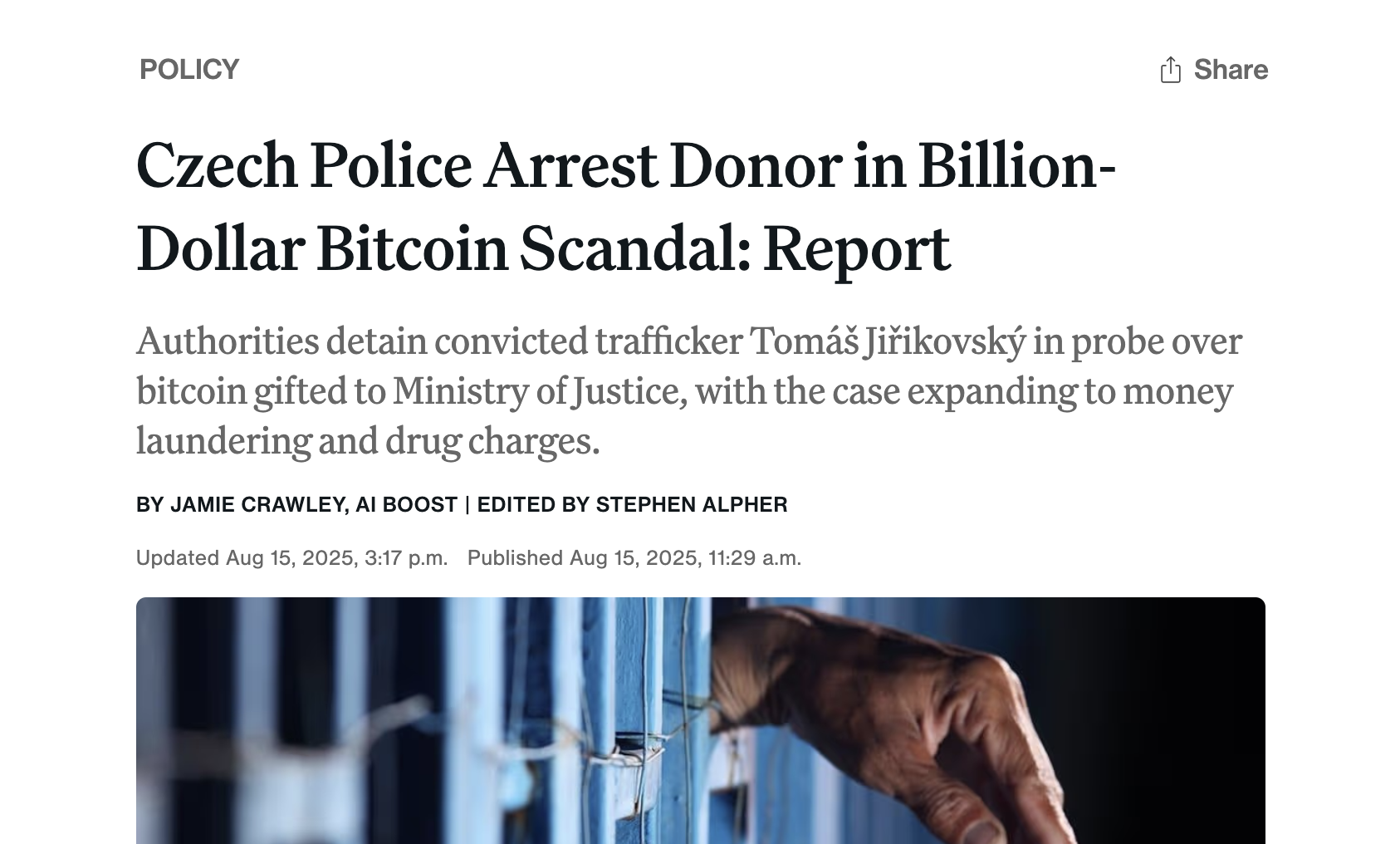Open the AI Boost byline link
1400x844 pixels.
[x=406, y=505]
